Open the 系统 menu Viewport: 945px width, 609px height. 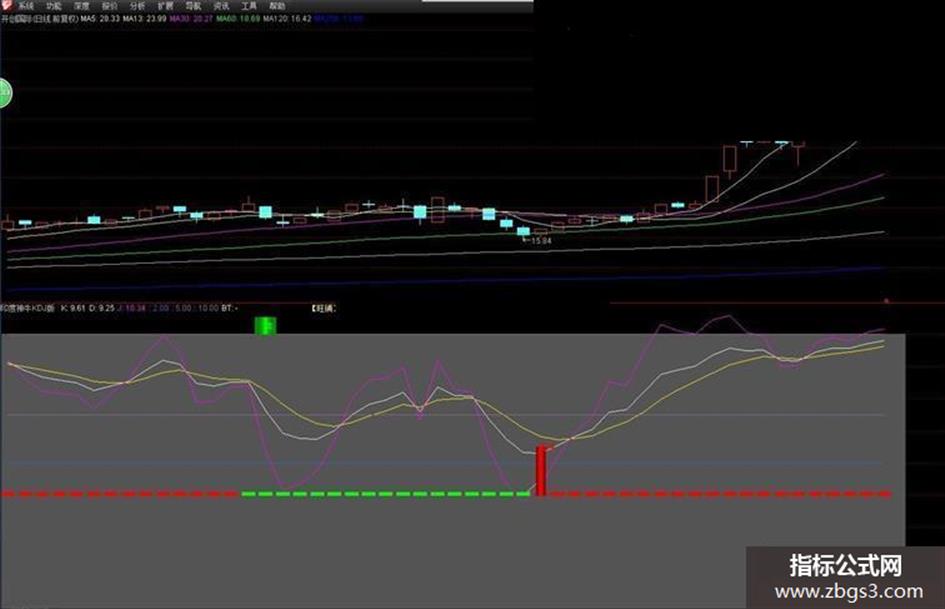[x=26, y=6]
